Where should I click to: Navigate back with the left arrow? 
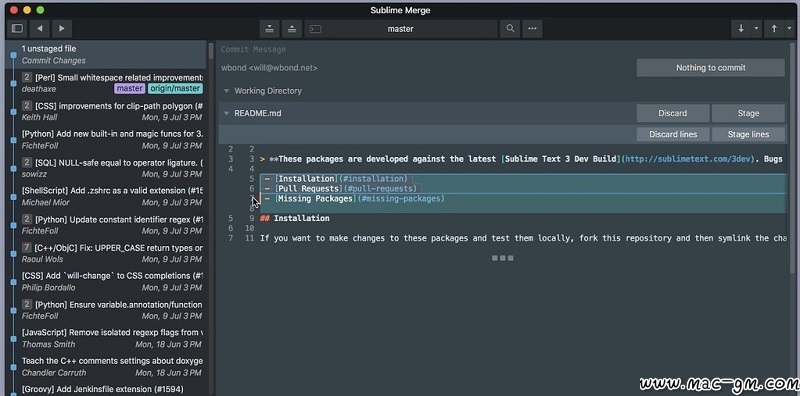(x=40, y=29)
